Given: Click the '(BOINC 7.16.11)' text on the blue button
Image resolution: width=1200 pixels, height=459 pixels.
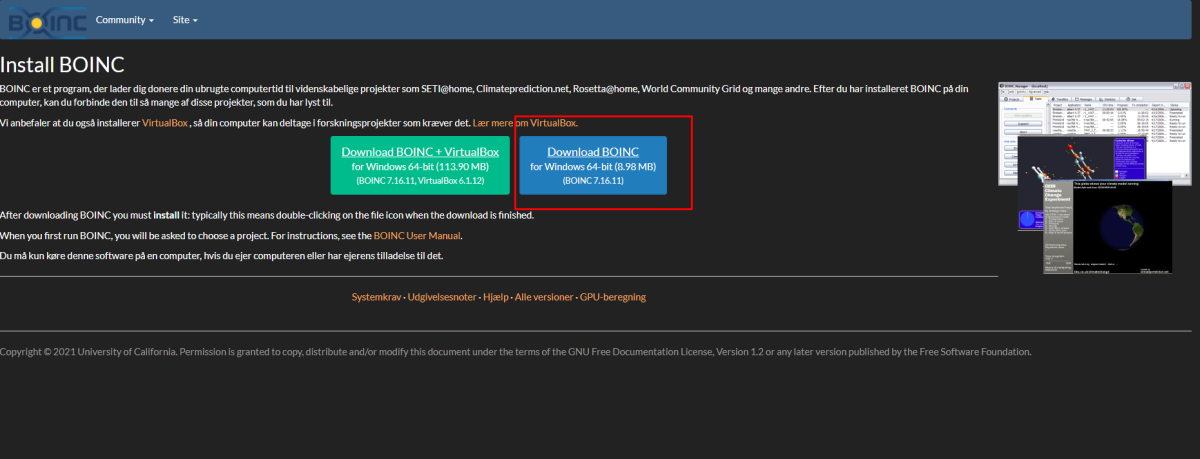Looking at the screenshot, I should point(594,182).
